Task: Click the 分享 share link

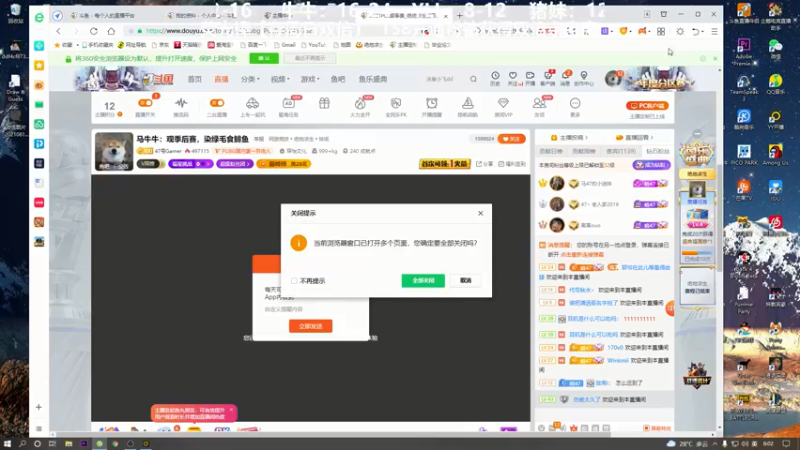Action: click(485, 164)
